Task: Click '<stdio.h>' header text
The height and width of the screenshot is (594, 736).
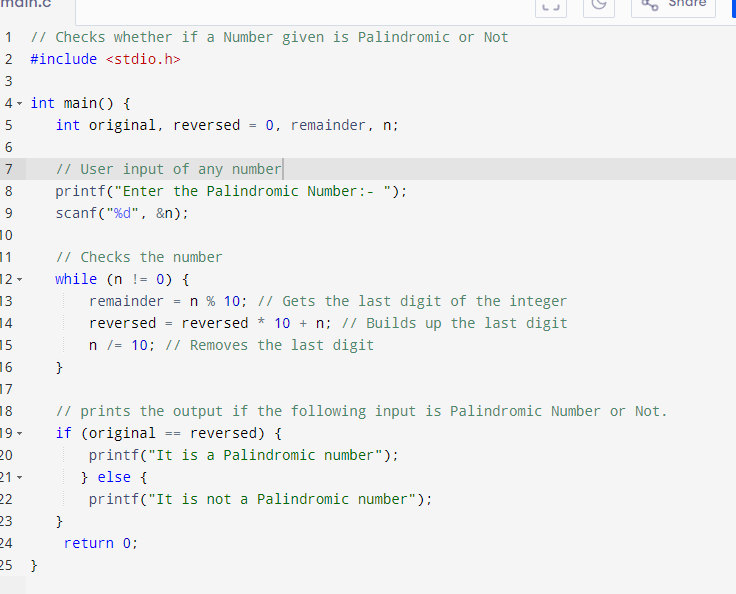Action: point(143,59)
